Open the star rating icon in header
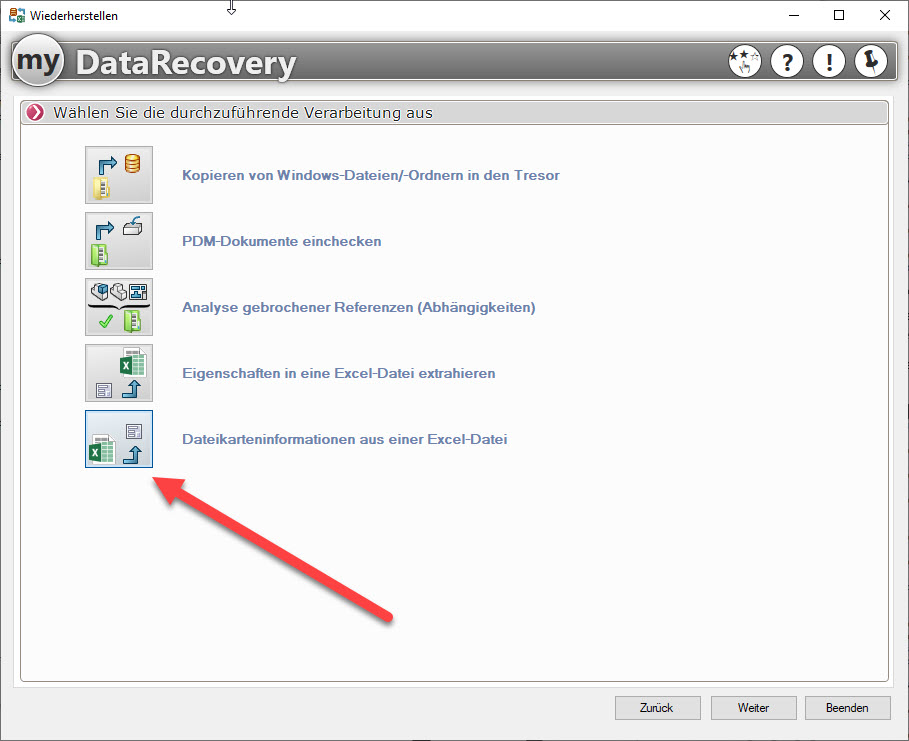Viewport: 909px width, 741px height. pos(744,61)
